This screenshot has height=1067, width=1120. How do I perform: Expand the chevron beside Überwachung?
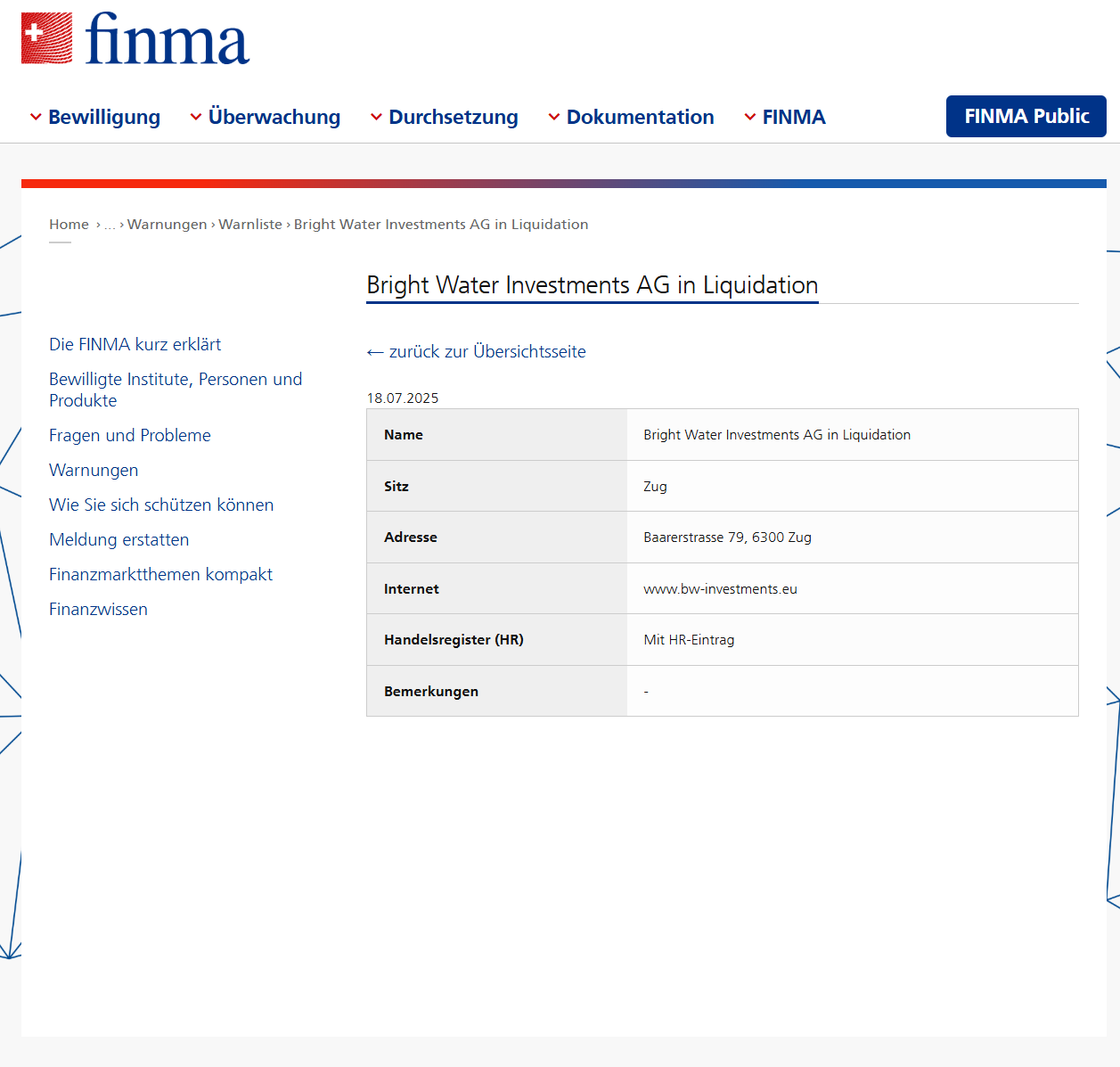tap(196, 117)
